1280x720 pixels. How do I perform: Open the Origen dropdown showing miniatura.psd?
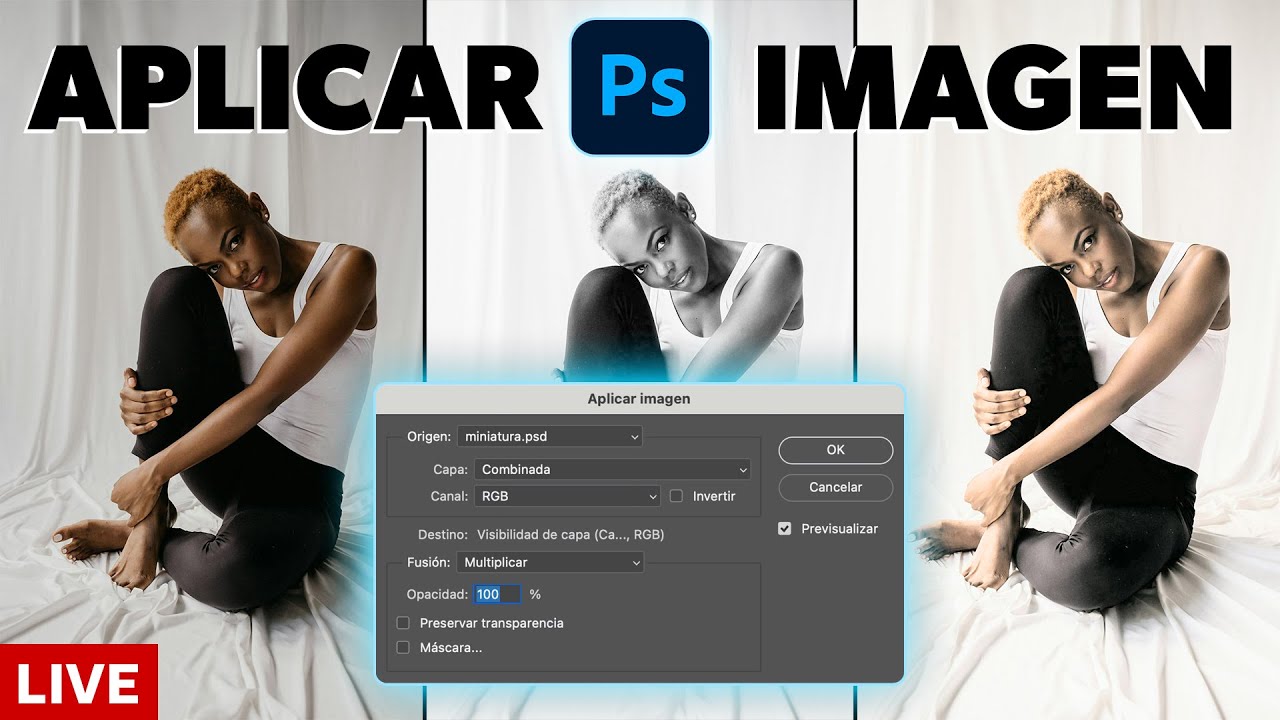pyautogui.click(x=549, y=436)
